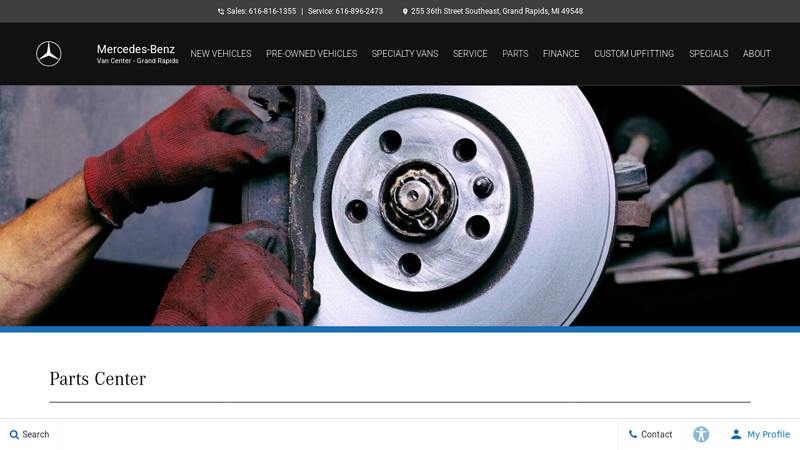
Task: Open the Pre-Owned Vehicles menu
Action: 311,54
